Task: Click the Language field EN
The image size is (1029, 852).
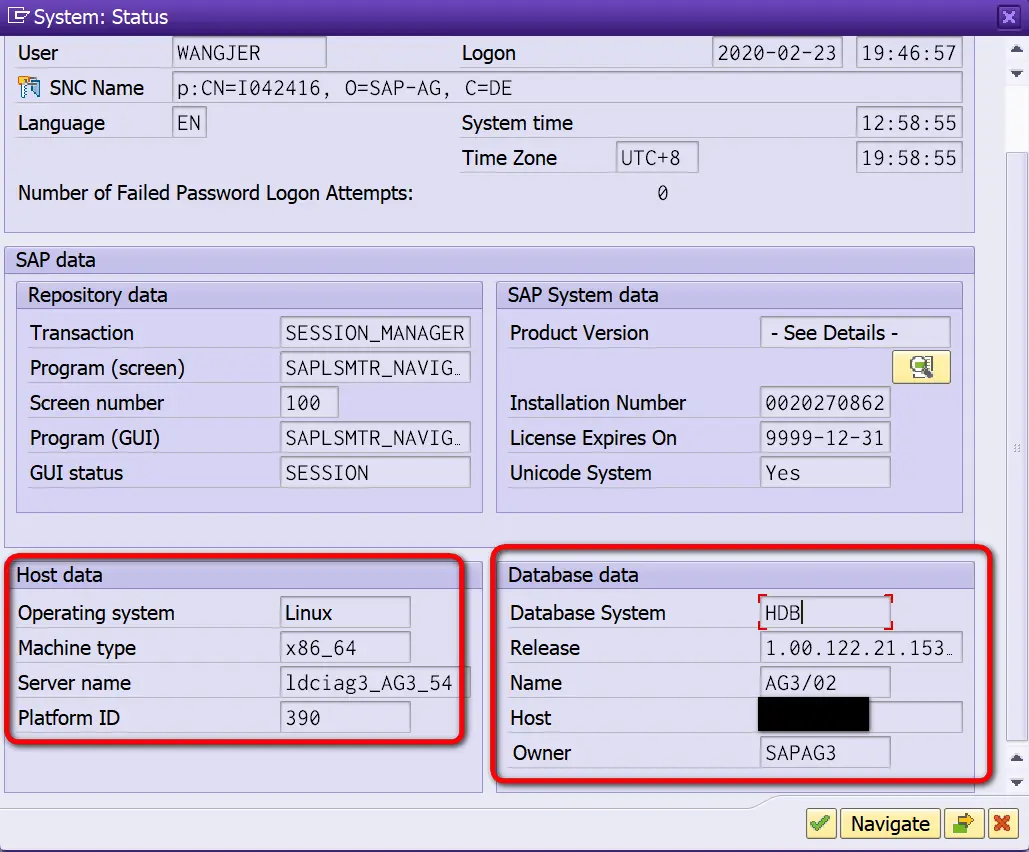Action: (189, 123)
